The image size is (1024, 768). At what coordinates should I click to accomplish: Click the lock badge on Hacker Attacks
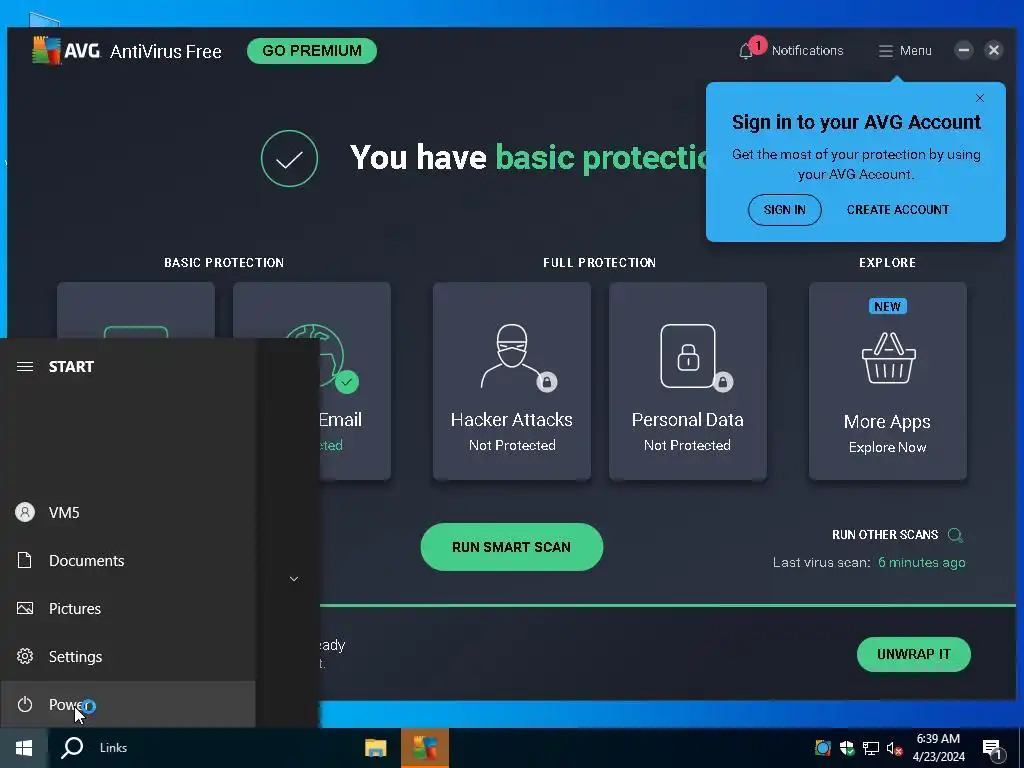(x=547, y=381)
